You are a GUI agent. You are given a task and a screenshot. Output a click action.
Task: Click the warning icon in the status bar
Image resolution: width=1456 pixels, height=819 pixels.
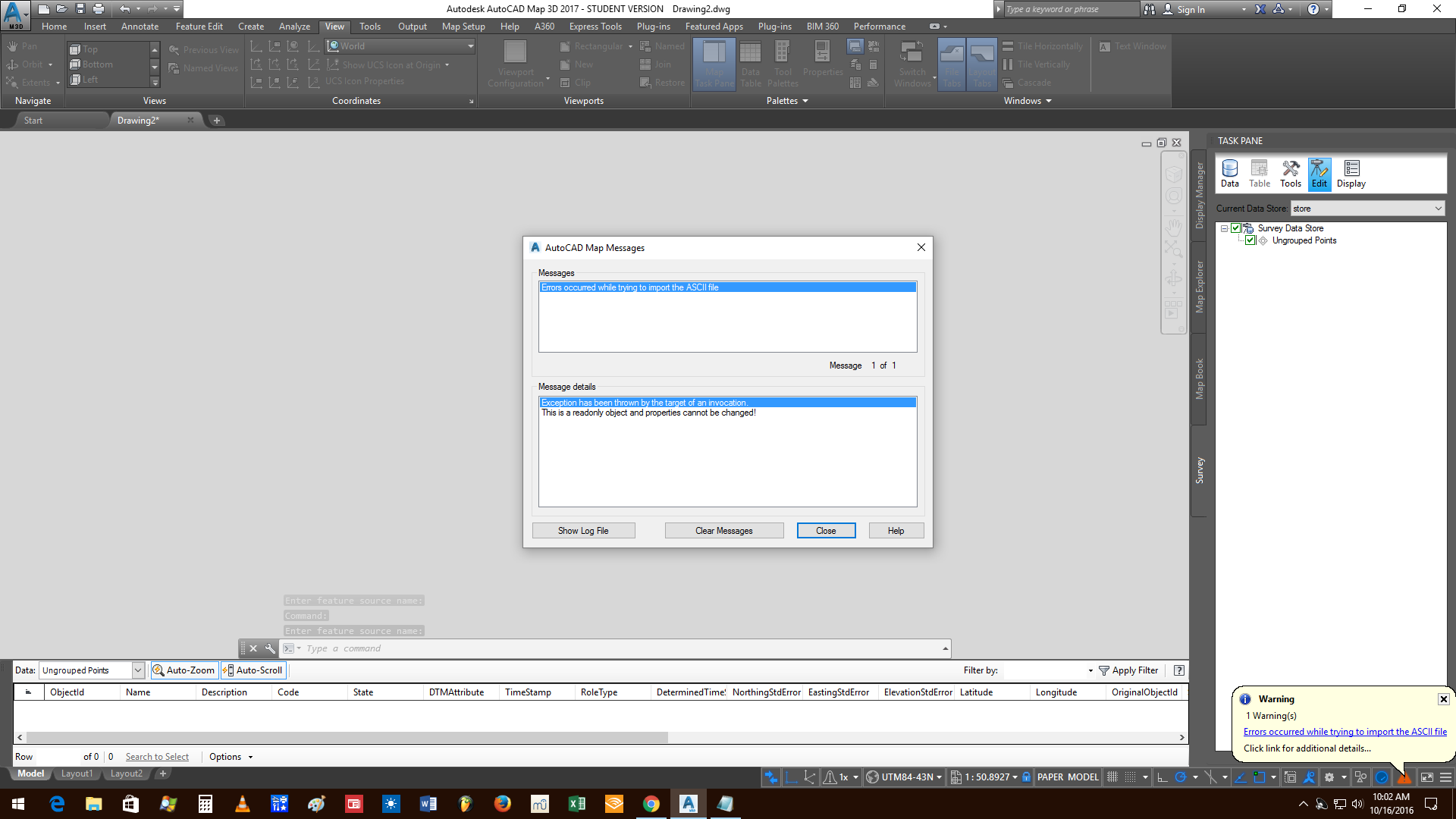1404,777
